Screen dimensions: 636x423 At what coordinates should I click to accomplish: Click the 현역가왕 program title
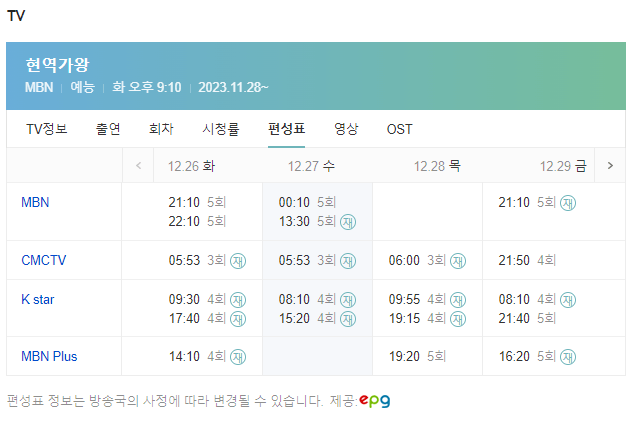[x=57, y=65]
